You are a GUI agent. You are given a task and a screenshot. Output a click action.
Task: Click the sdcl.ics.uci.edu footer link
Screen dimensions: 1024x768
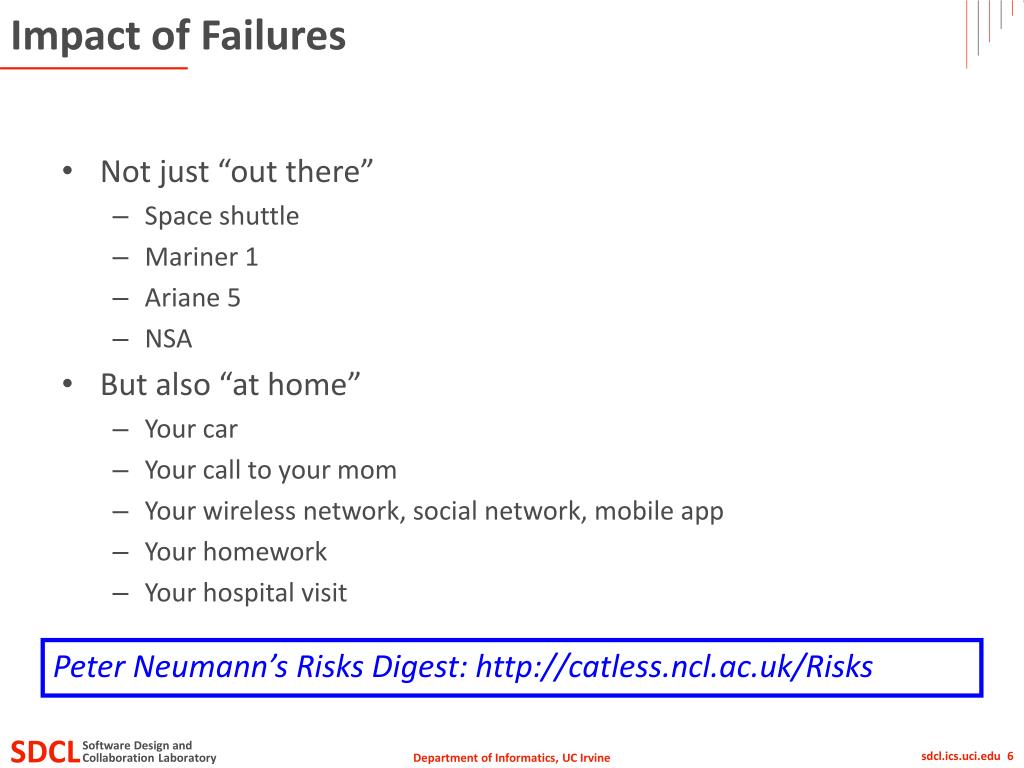click(x=960, y=756)
